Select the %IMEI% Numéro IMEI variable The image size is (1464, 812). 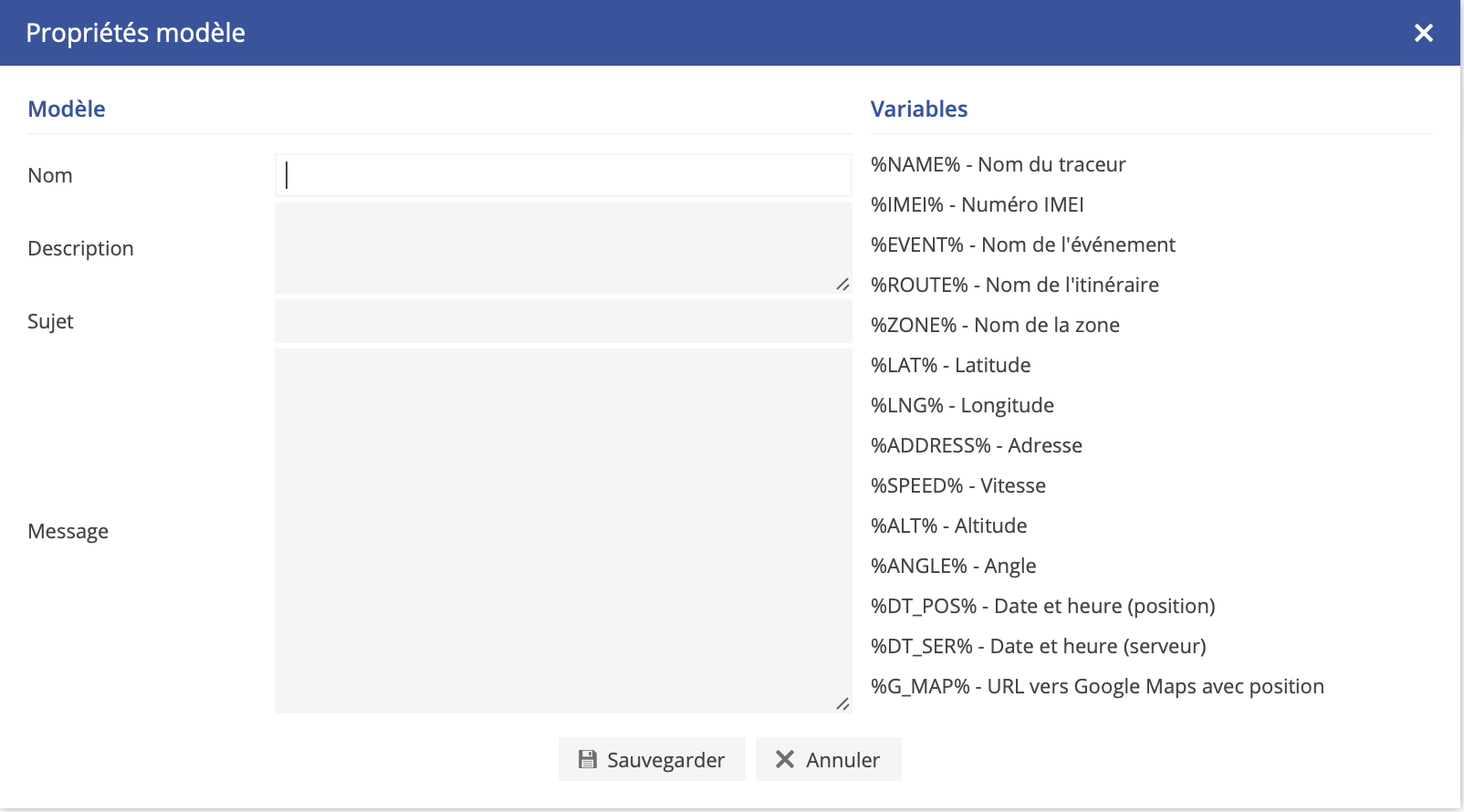(x=977, y=204)
